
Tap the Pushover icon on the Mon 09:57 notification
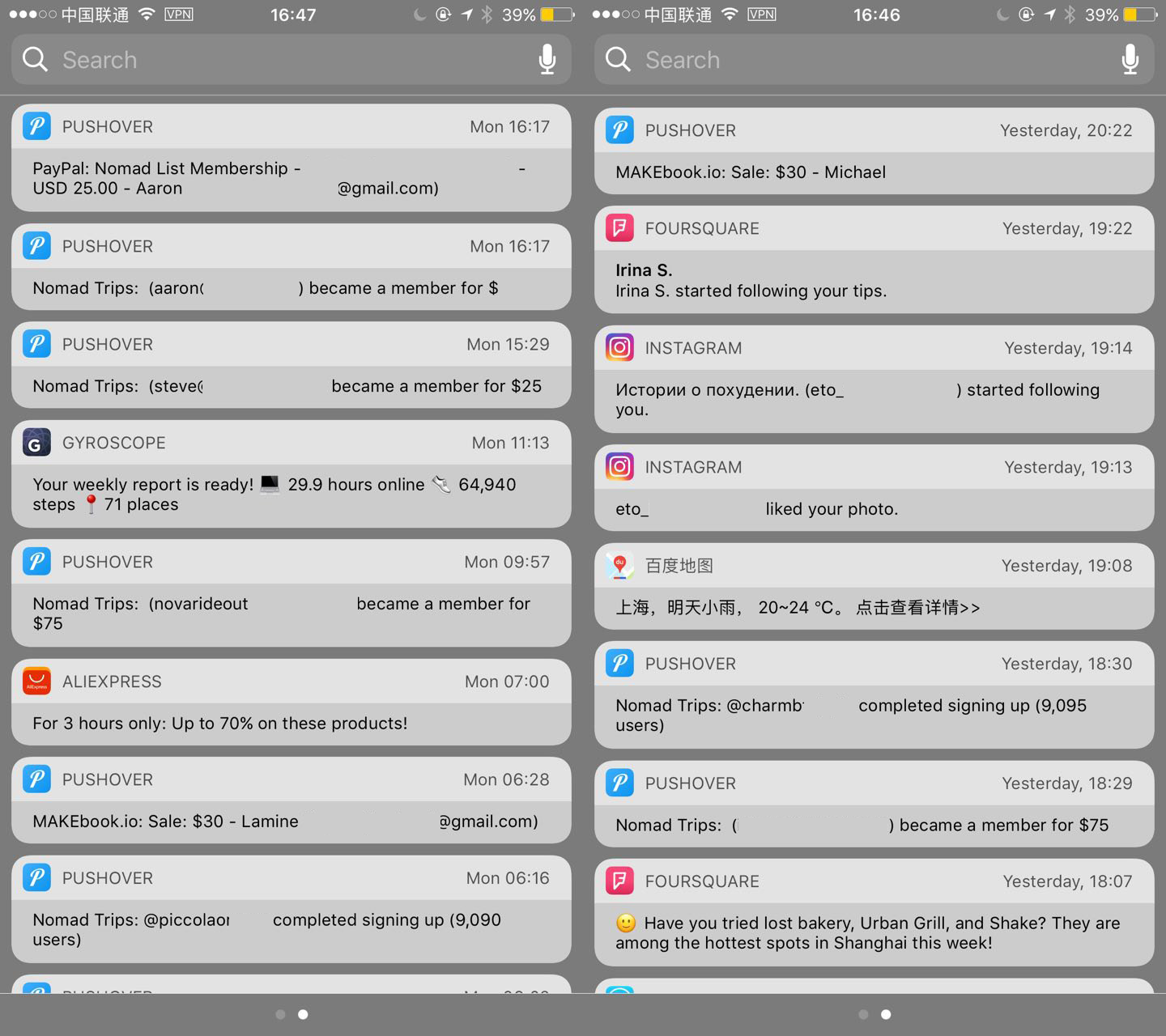36,562
